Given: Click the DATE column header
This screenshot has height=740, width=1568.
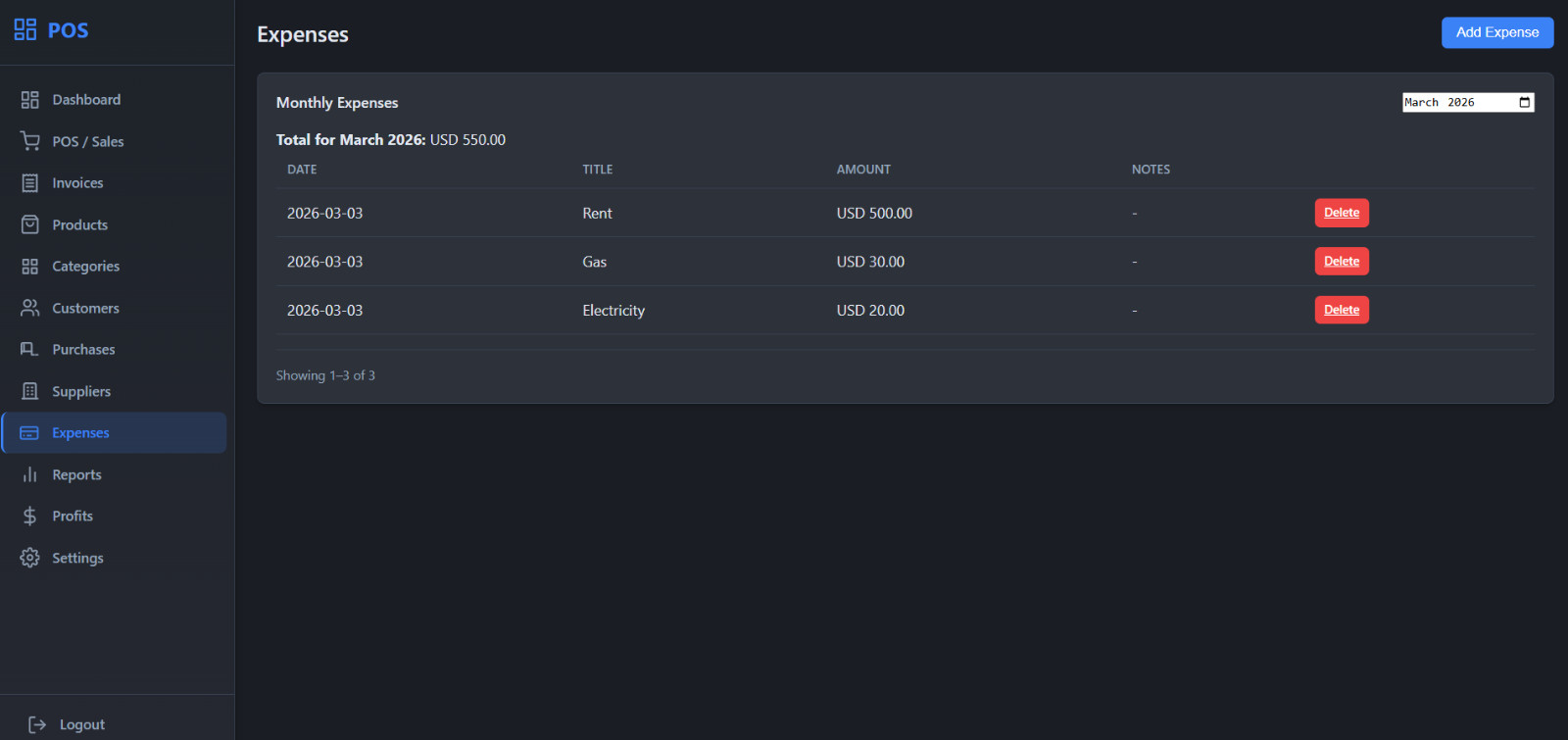Looking at the screenshot, I should (x=302, y=170).
